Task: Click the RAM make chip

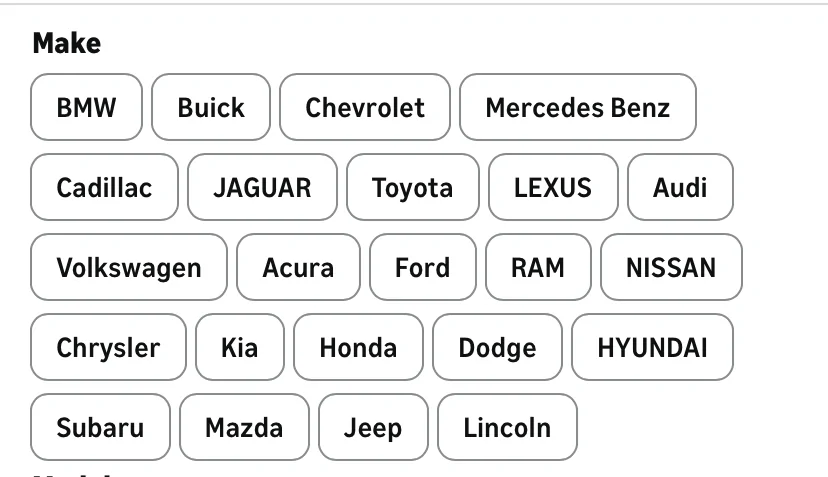Action: click(x=538, y=268)
